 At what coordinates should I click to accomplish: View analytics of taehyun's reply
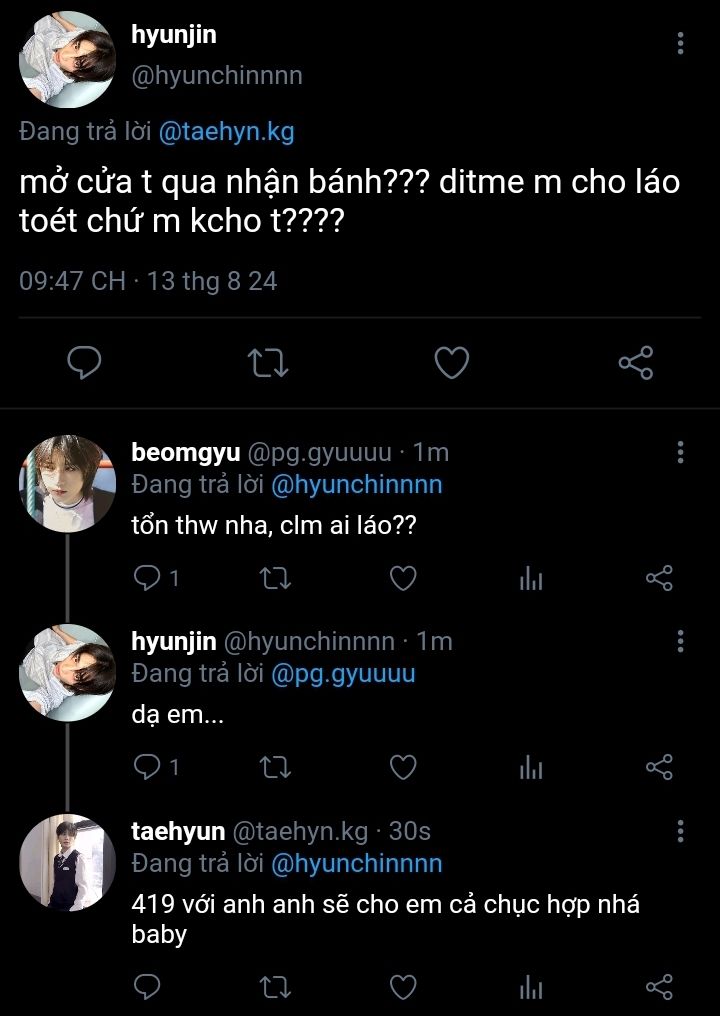point(531,988)
